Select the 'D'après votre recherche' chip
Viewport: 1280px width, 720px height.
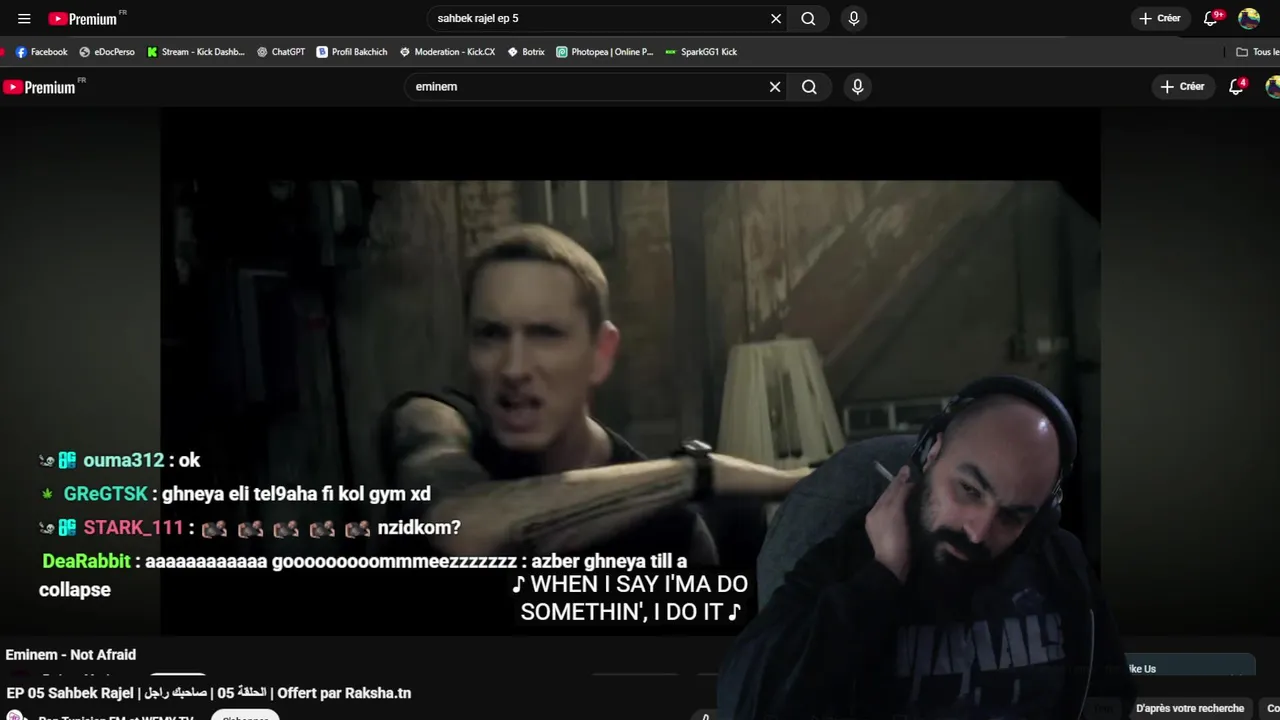click(1190, 708)
